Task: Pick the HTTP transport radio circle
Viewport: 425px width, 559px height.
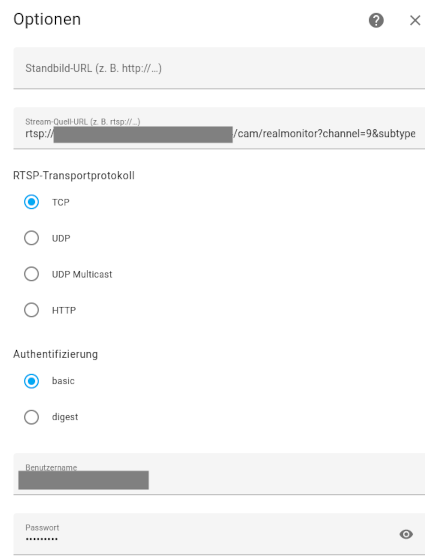Action: pos(31,310)
